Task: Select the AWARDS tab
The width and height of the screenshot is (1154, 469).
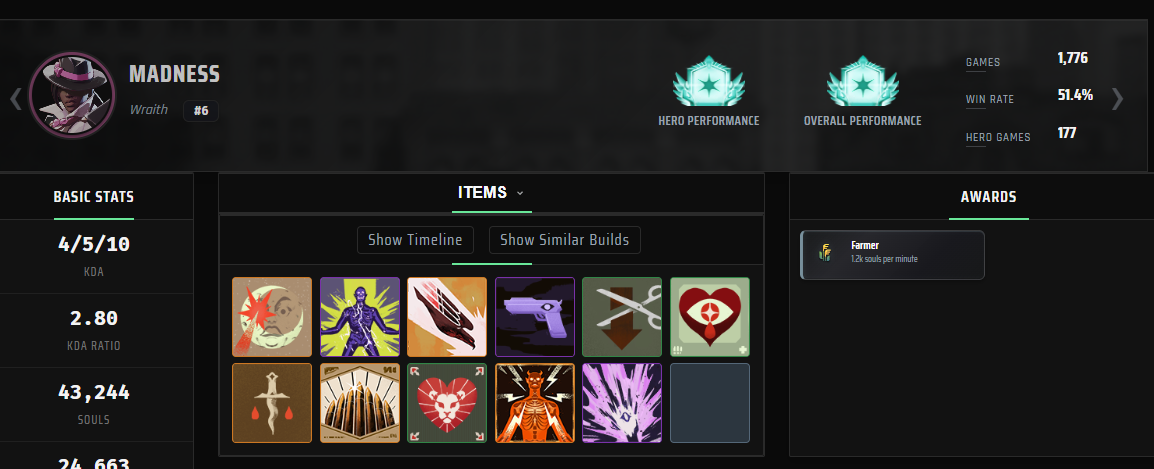Action: click(x=988, y=197)
